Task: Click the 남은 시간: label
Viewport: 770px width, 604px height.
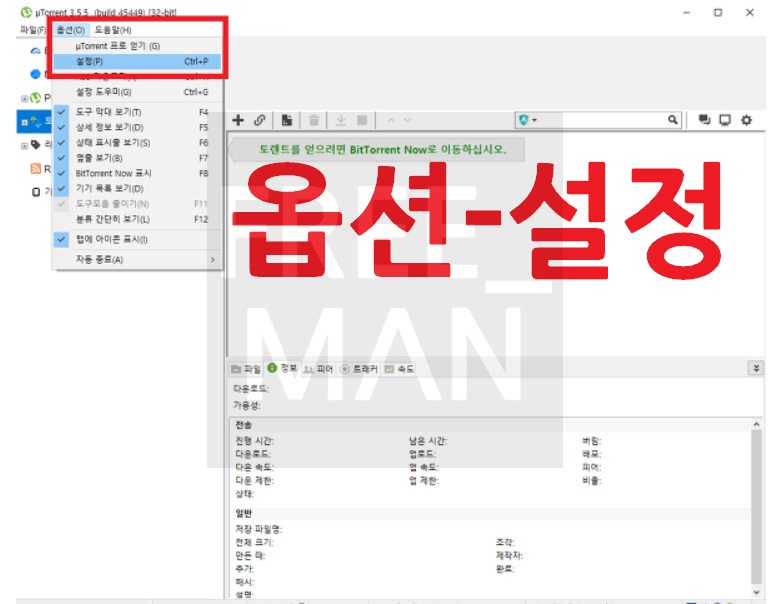Action: [428, 441]
